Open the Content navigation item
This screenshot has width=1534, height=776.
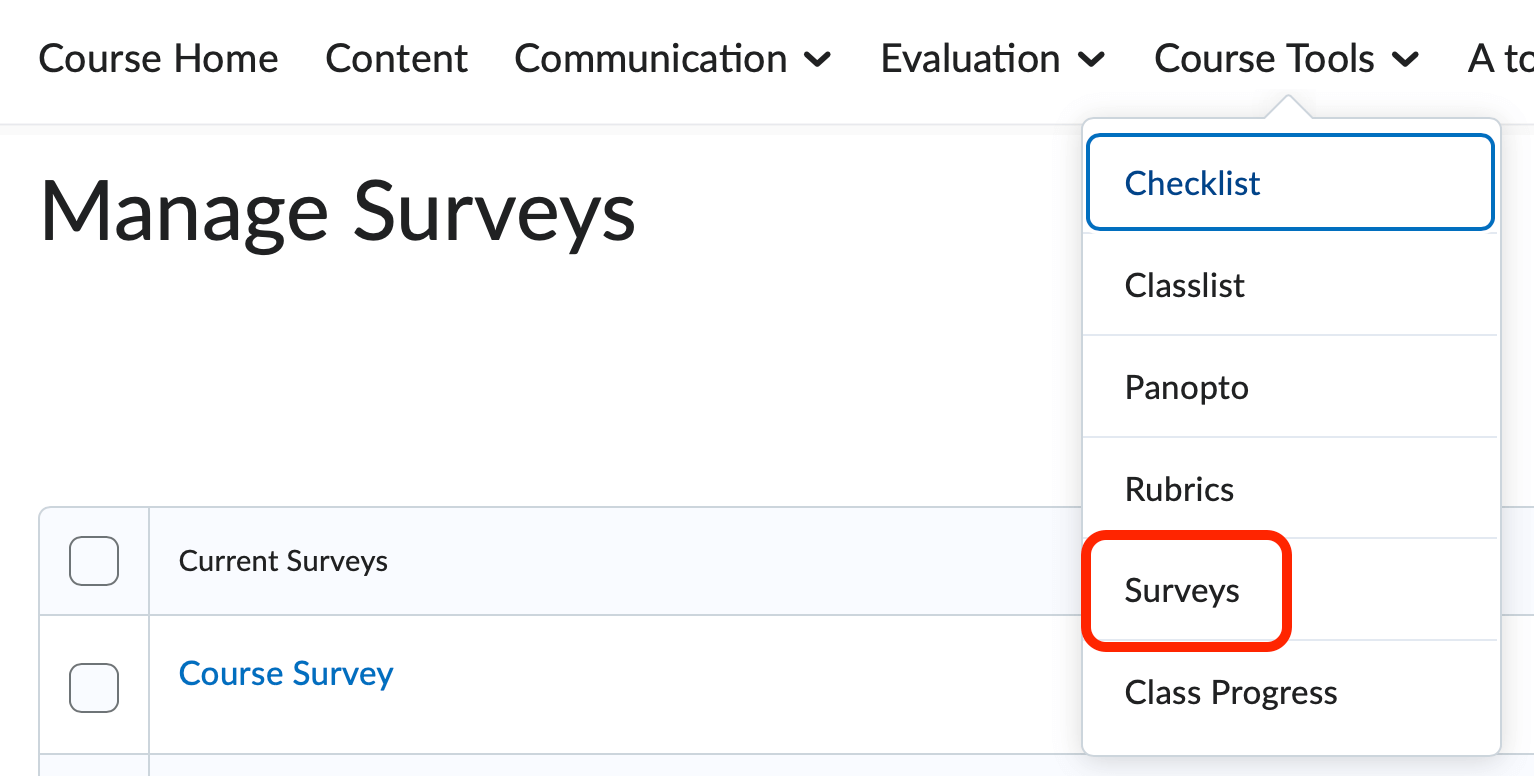coord(396,59)
